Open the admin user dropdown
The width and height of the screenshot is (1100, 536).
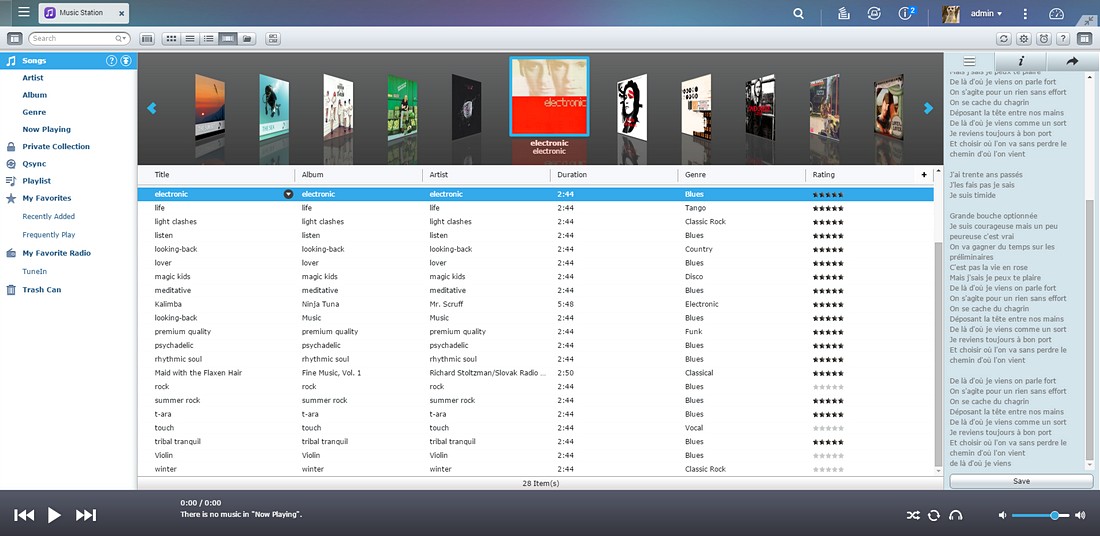tap(986, 13)
